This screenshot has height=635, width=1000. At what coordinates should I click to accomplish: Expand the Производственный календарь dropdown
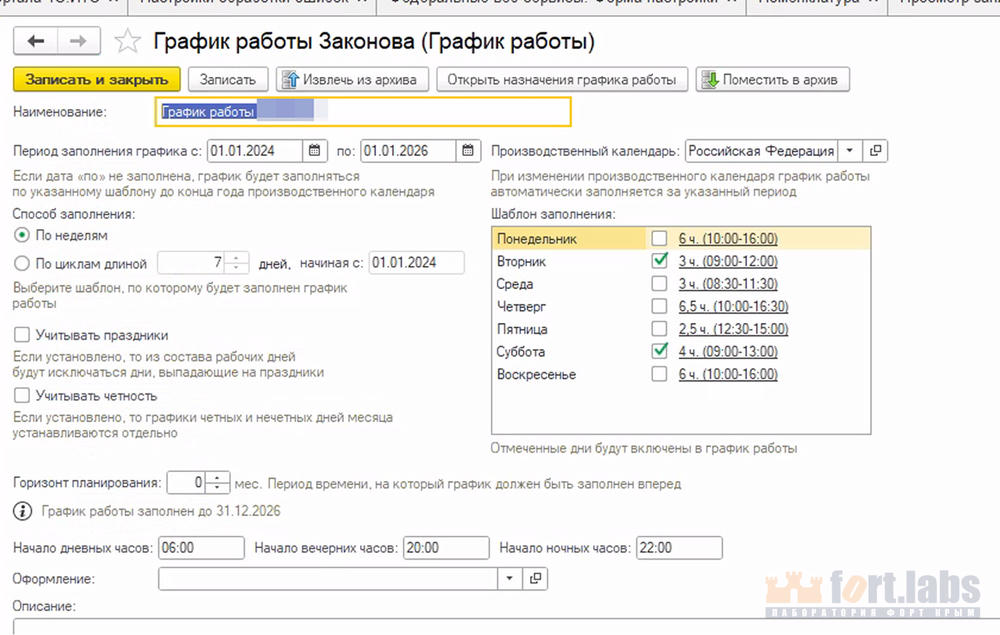pyautogui.click(x=849, y=151)
